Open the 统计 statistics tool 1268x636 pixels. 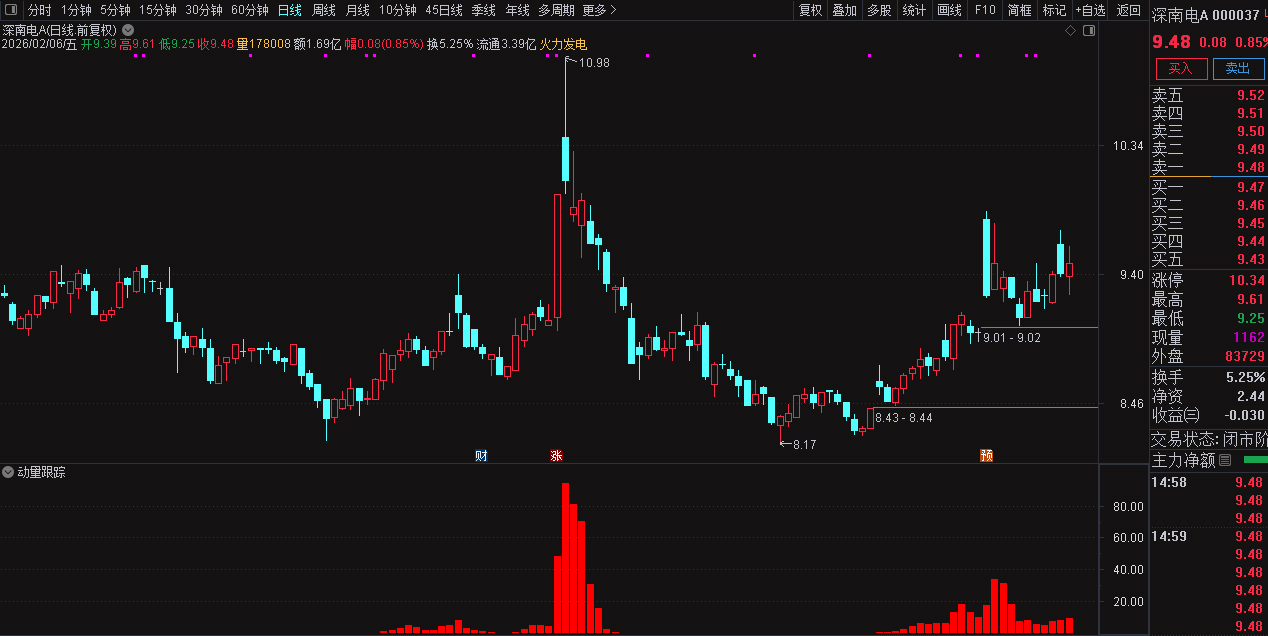(x=913, y=10)
